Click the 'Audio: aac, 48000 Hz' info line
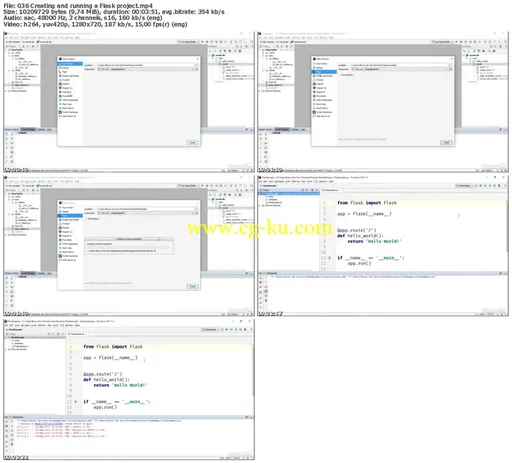This screenshot has height=463, width=512. coord(83,18)
